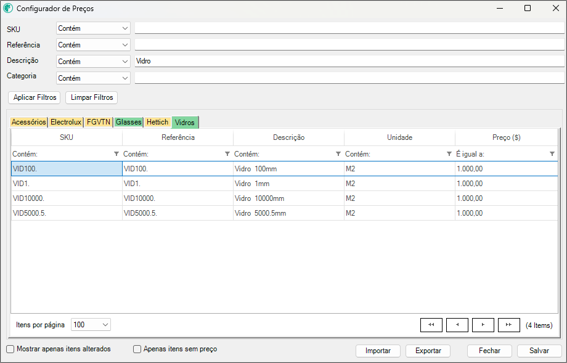567x363 pixels.
Task: Save changes with Salvar button
Action: [539, 350]
